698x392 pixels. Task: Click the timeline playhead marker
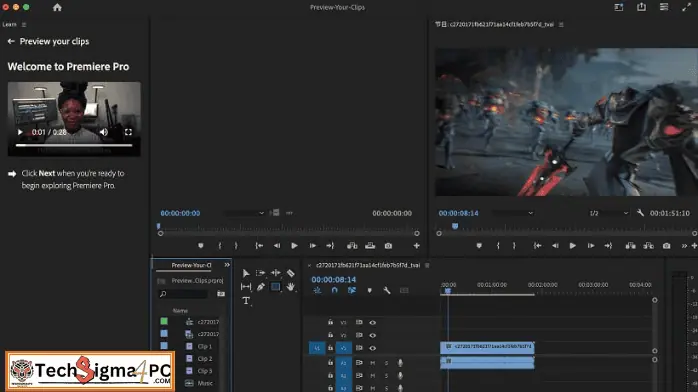448,291
